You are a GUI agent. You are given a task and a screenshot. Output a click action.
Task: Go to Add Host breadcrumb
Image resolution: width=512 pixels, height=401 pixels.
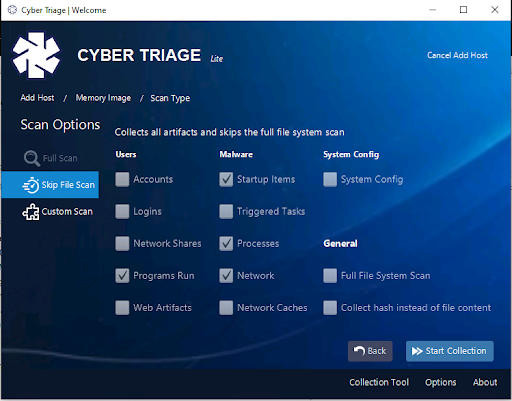point(37,98)
